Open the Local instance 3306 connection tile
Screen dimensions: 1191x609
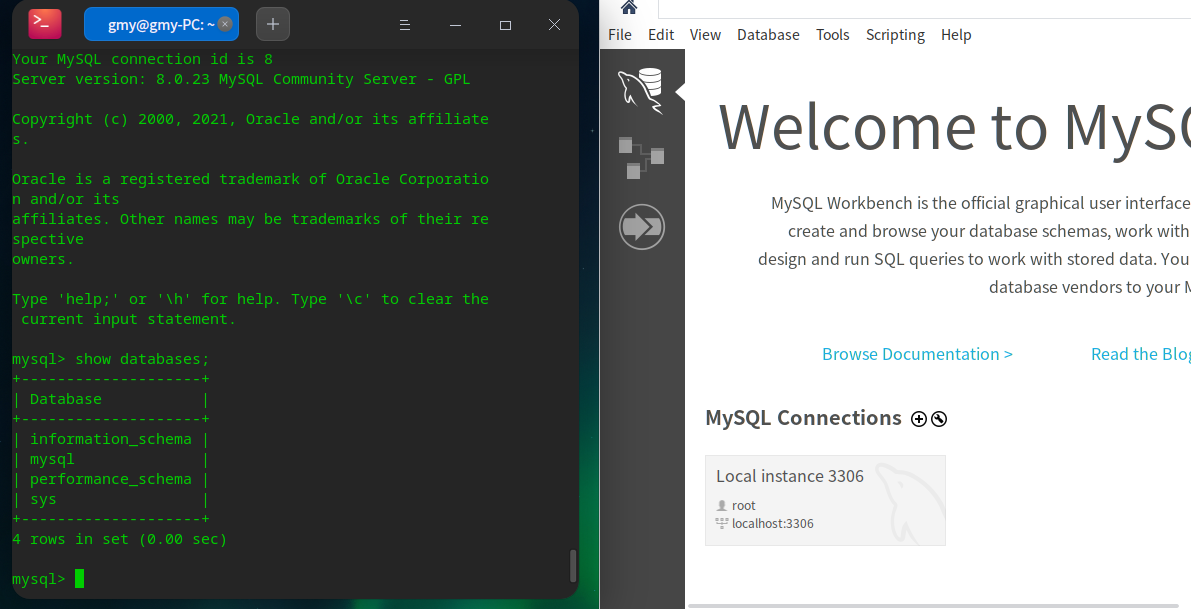click(825, 500)
